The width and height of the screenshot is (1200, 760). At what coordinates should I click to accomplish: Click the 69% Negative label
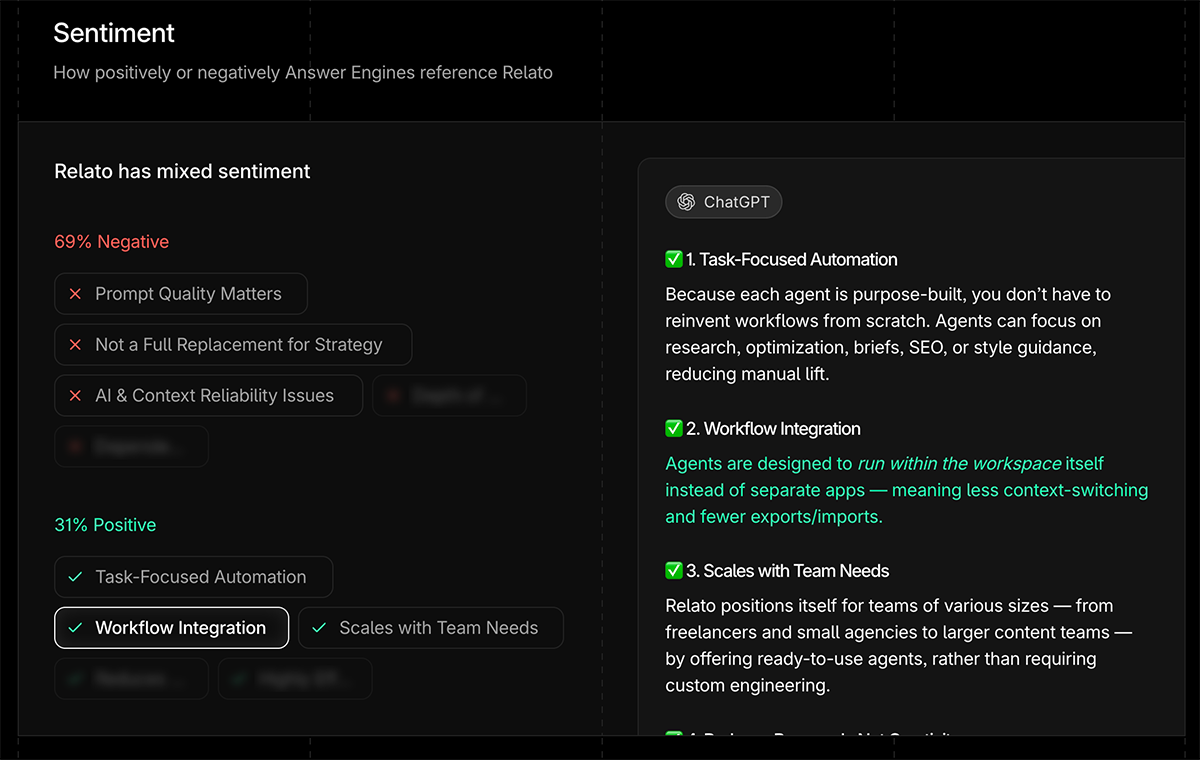point(111,242)
